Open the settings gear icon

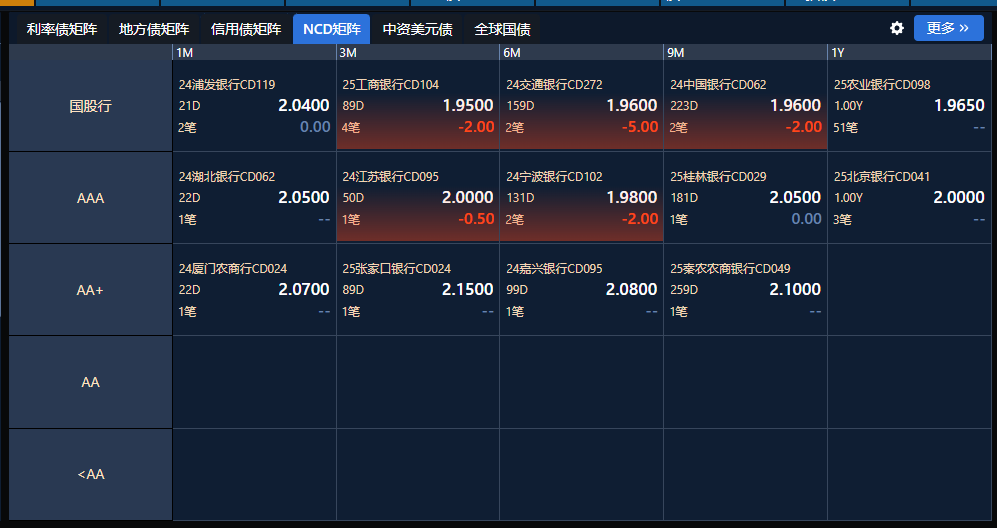pos(897,28)
